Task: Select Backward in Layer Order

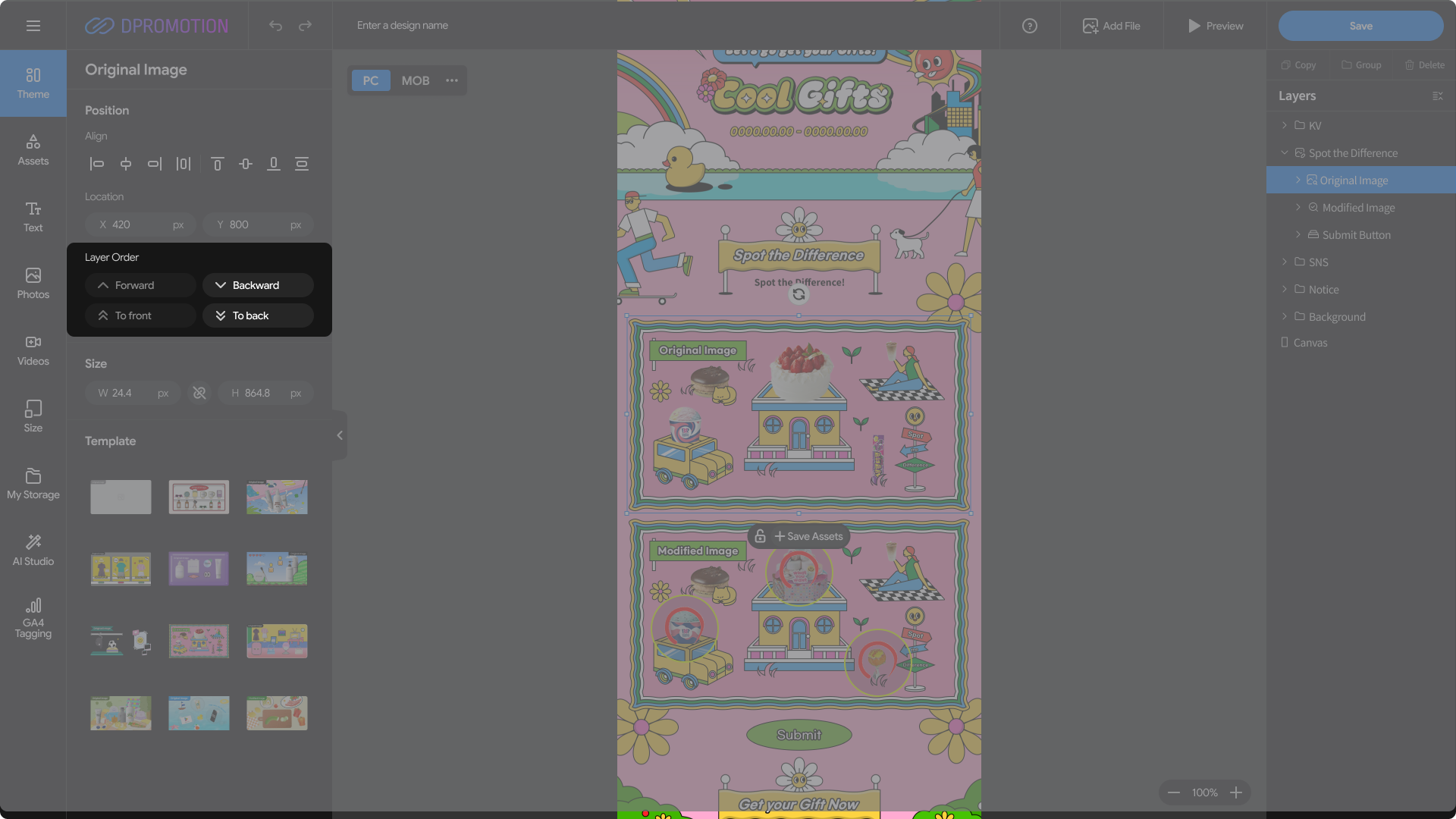Action: [x=258, y=285]
